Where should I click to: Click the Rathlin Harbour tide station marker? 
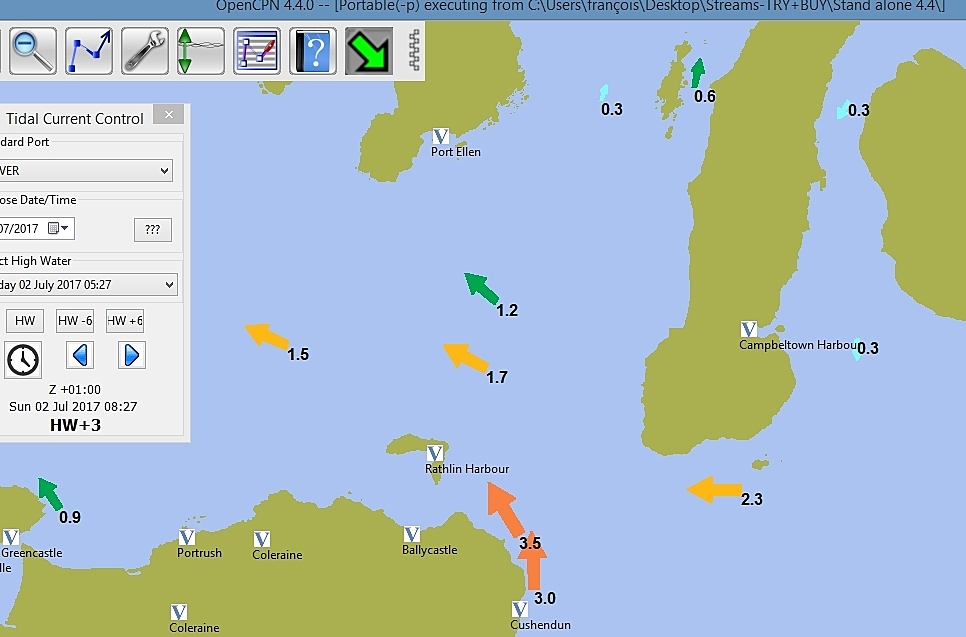click(x=435, y=453)
